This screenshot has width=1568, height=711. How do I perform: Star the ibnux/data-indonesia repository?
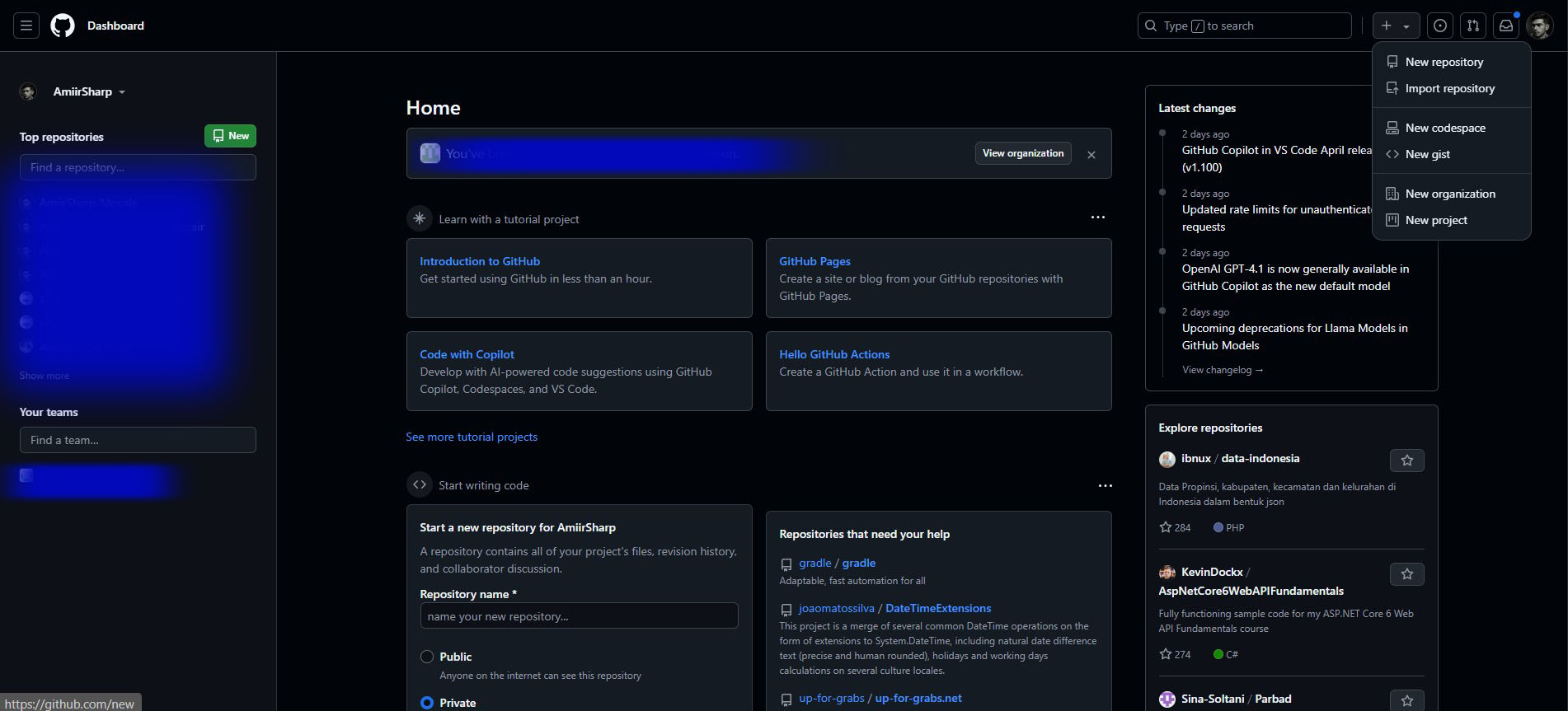(1407, 461)
